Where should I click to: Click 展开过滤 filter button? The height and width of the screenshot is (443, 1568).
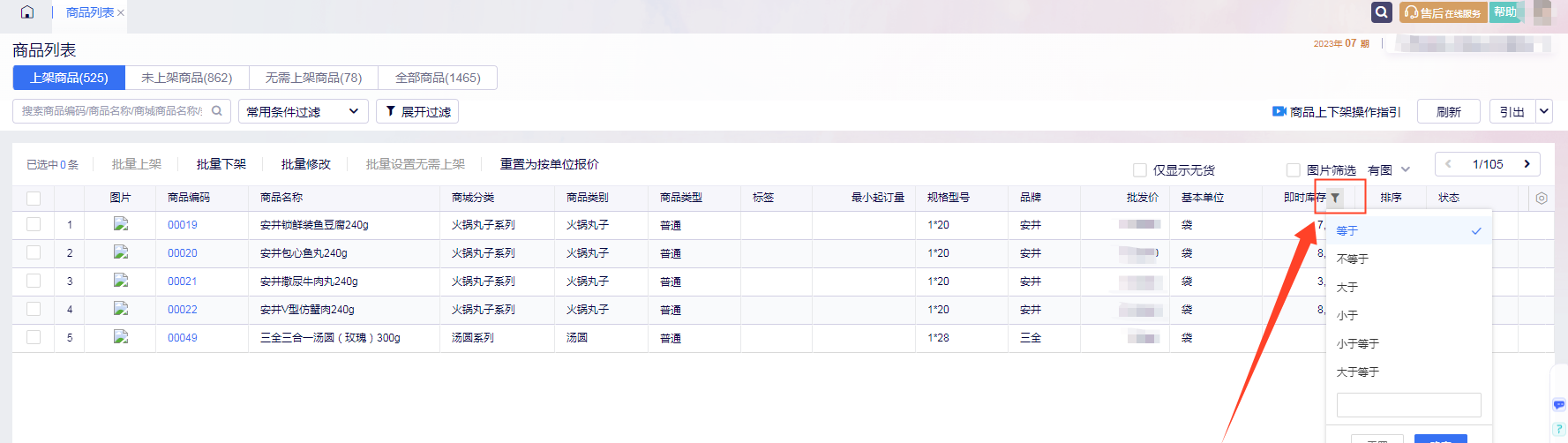[x=417, y=111]
